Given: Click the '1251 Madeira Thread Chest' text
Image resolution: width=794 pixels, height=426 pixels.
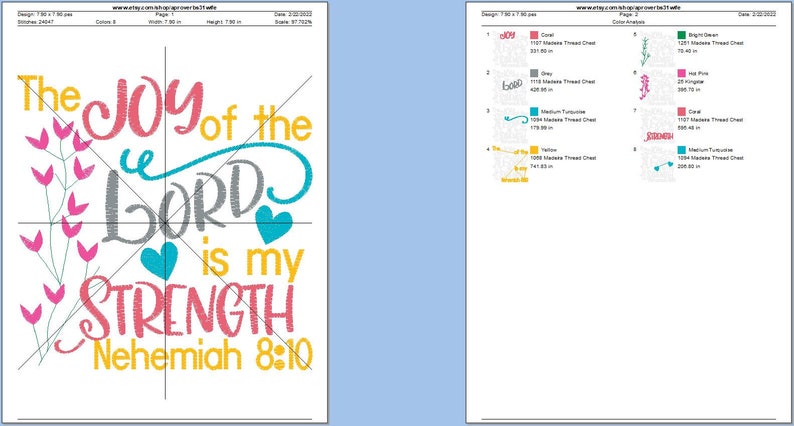Looking at the screenshot, I should tap(711, 43).
